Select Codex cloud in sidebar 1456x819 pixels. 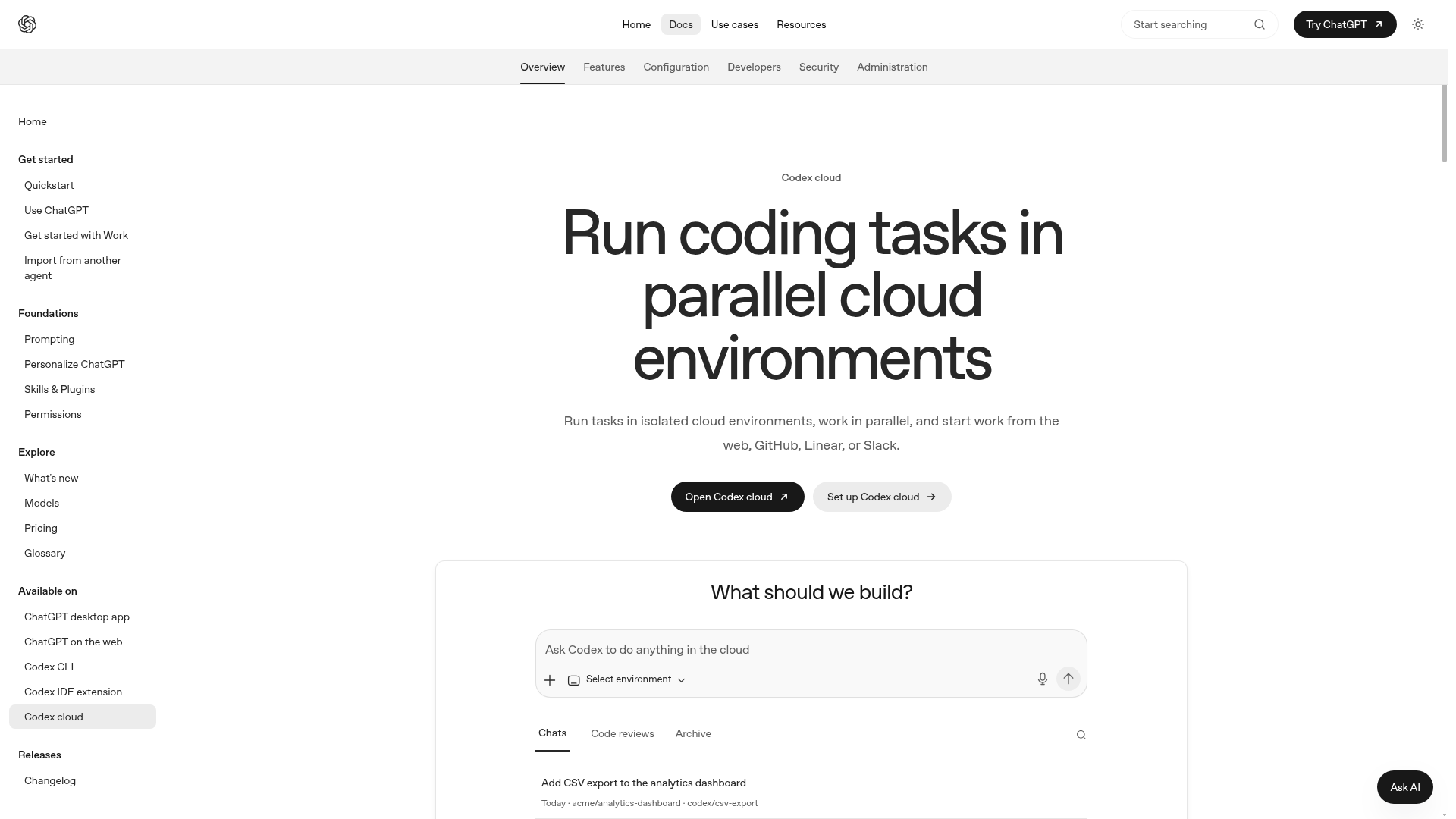(x=83, y=717)
